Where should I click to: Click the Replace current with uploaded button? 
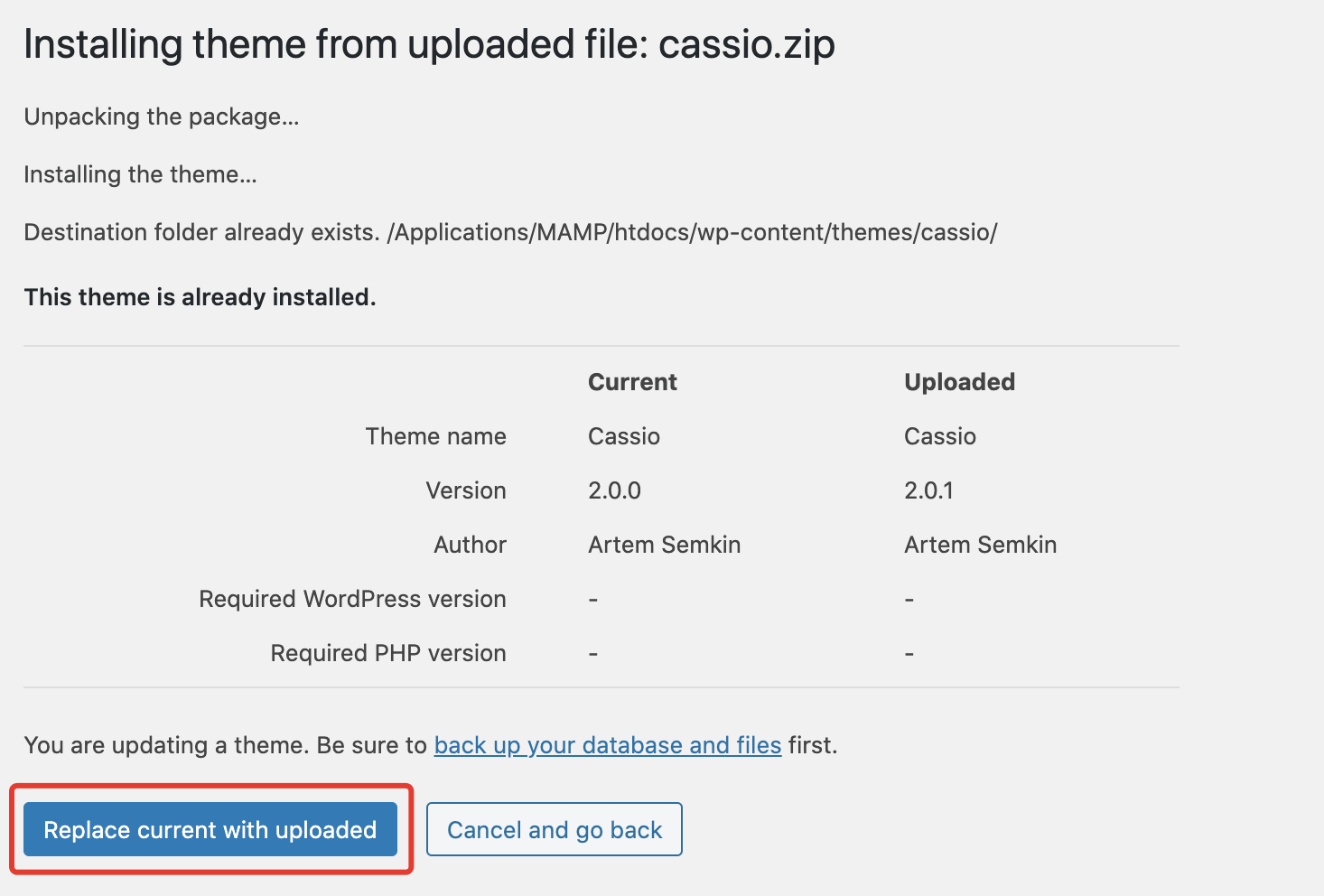210,829
